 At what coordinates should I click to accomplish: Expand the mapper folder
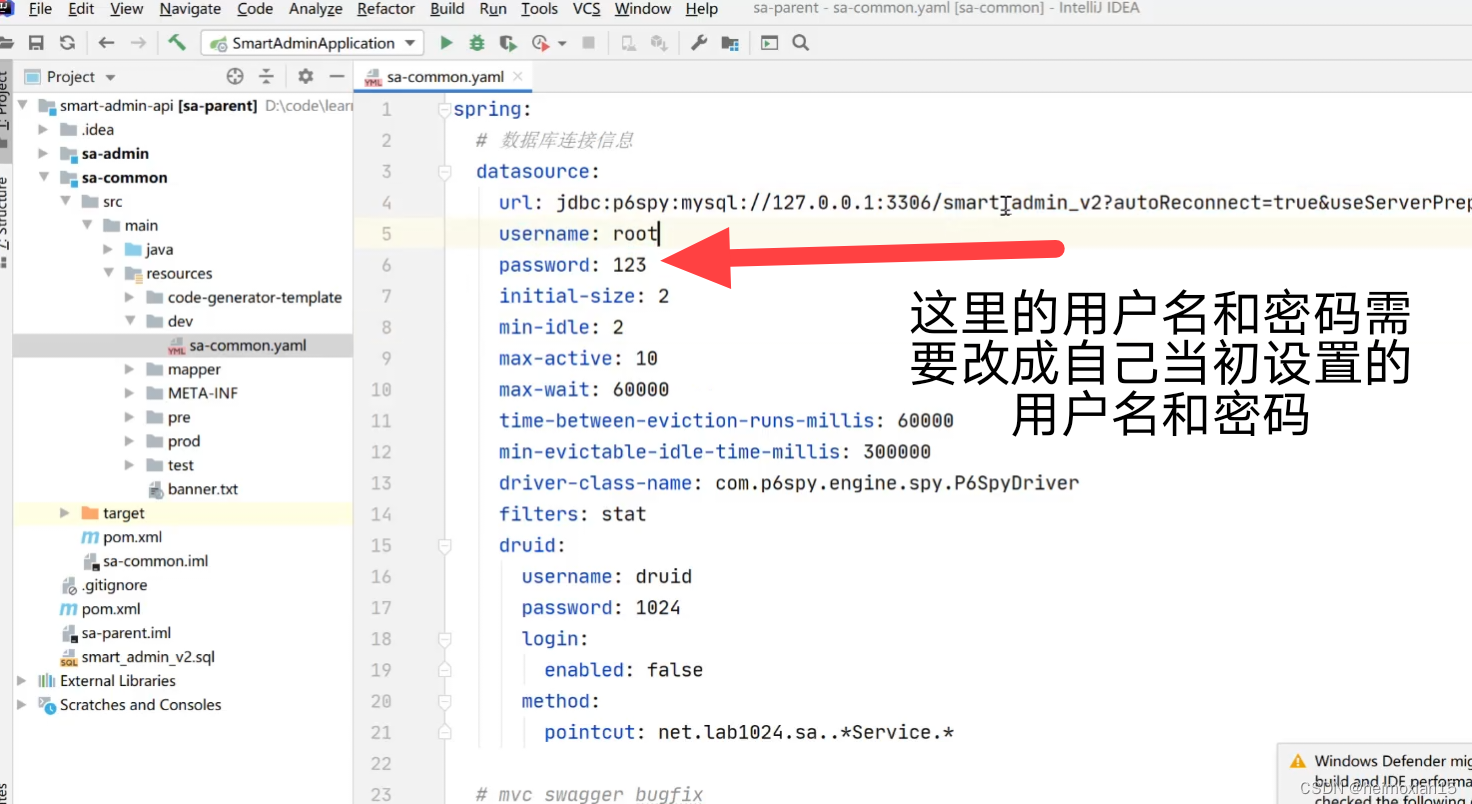point(129,370)
